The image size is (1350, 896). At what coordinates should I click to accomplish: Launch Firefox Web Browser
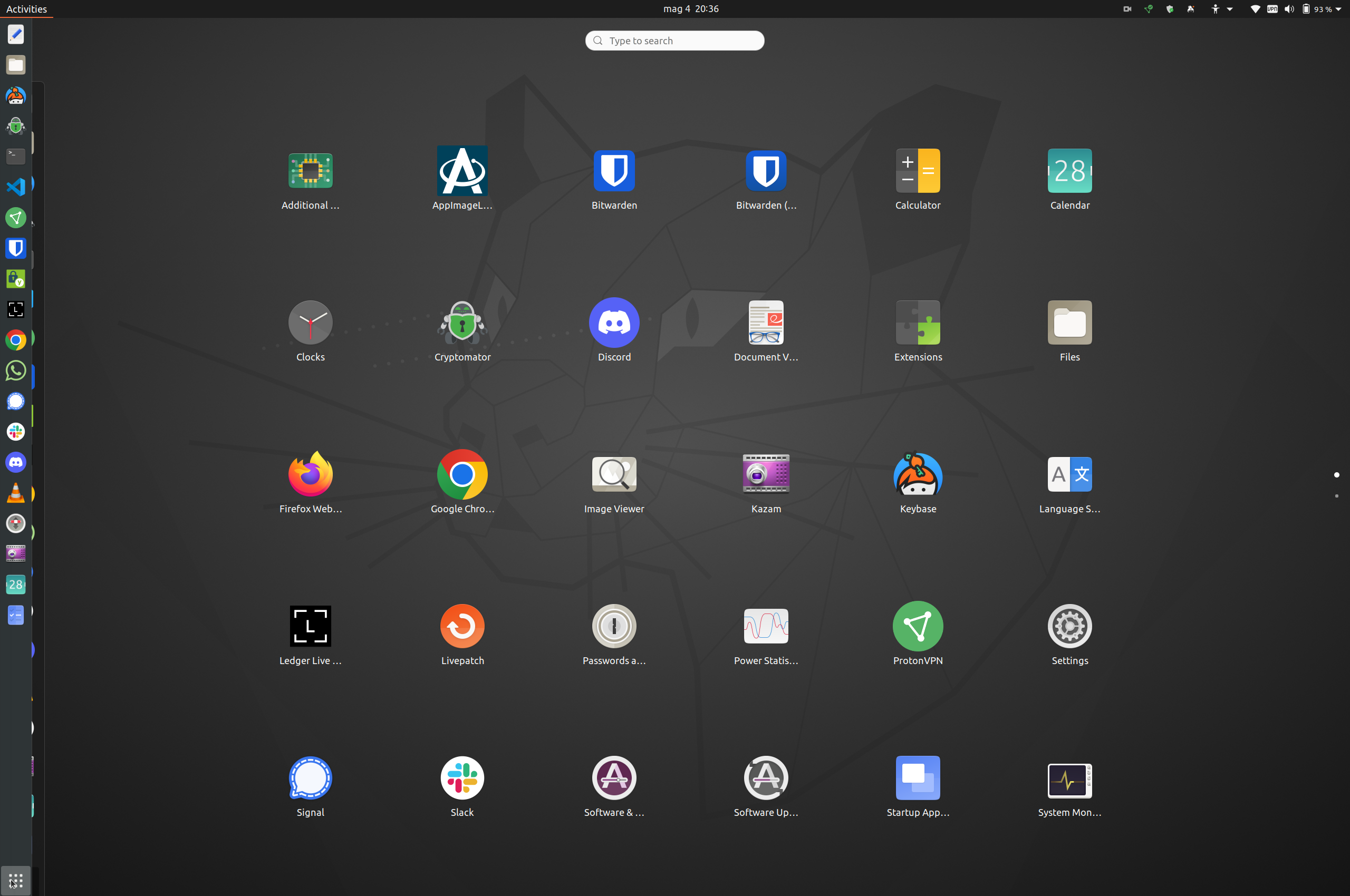(x=311, y=474)
